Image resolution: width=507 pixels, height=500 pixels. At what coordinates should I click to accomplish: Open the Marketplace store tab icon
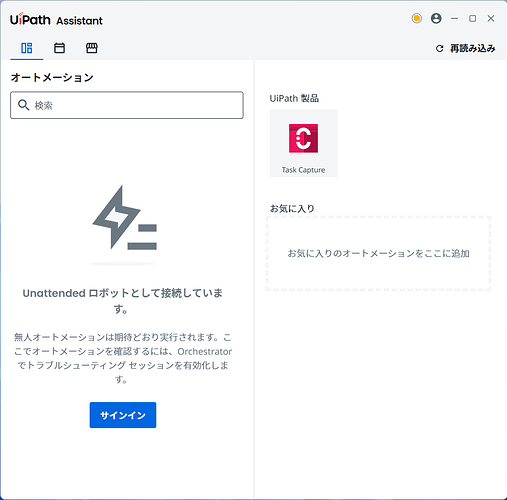click(92, 48)
